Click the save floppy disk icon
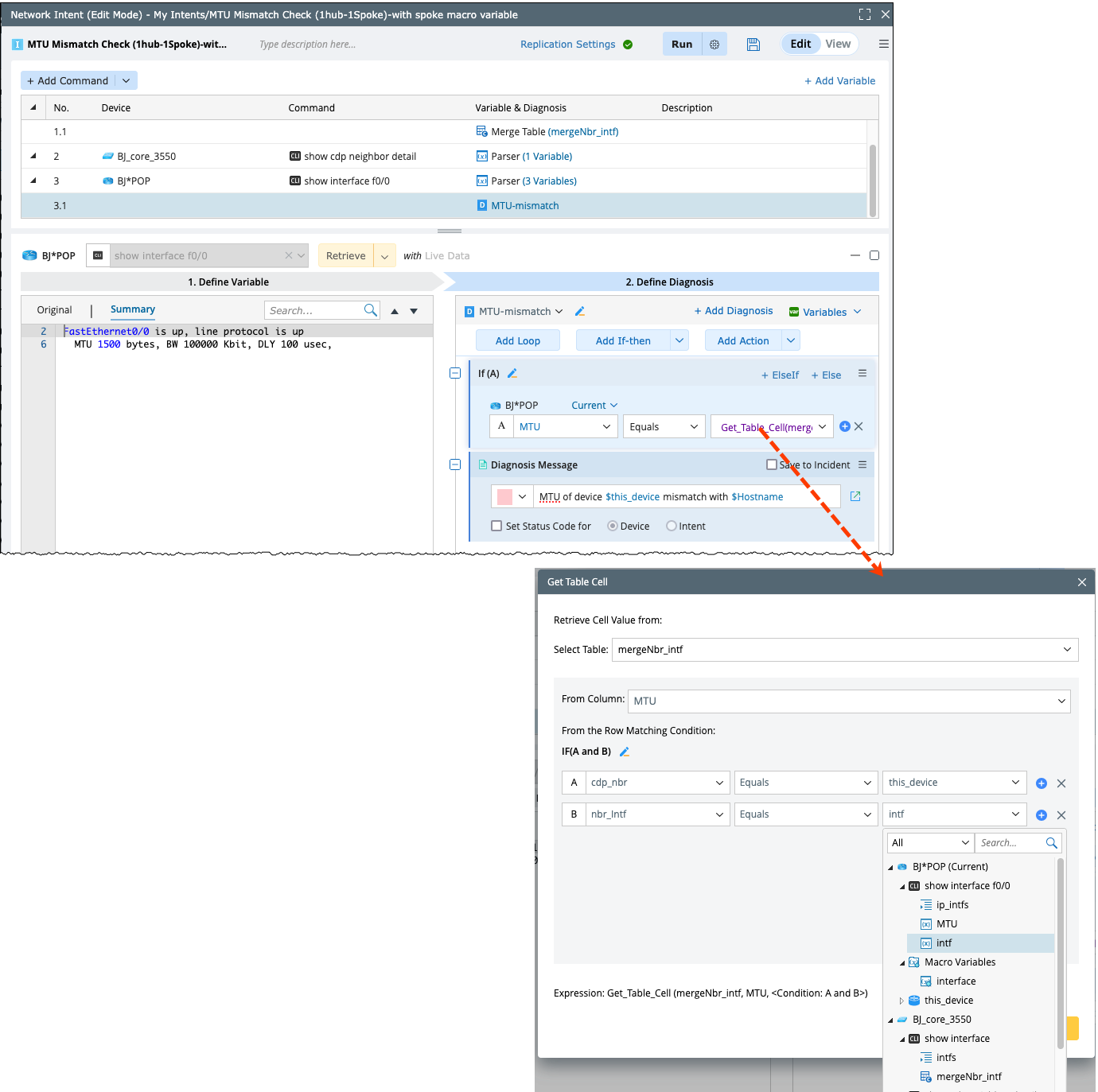 (753, 45)
